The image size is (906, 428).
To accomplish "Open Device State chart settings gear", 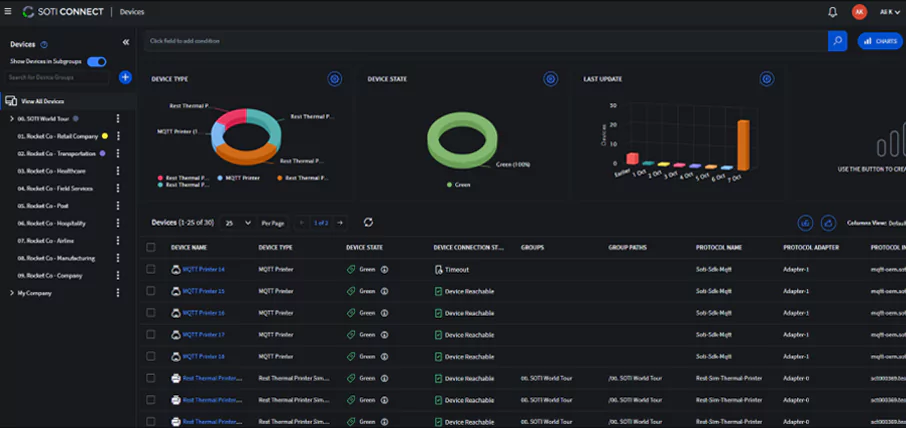I will [x=551, y=79].
